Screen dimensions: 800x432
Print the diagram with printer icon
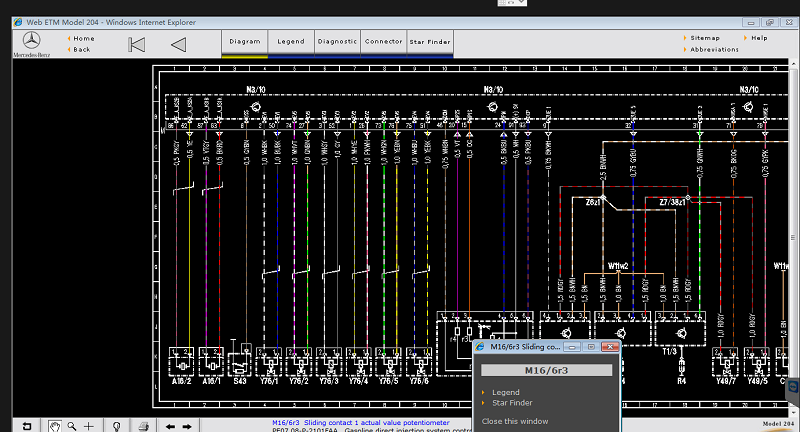coord(144,426)
